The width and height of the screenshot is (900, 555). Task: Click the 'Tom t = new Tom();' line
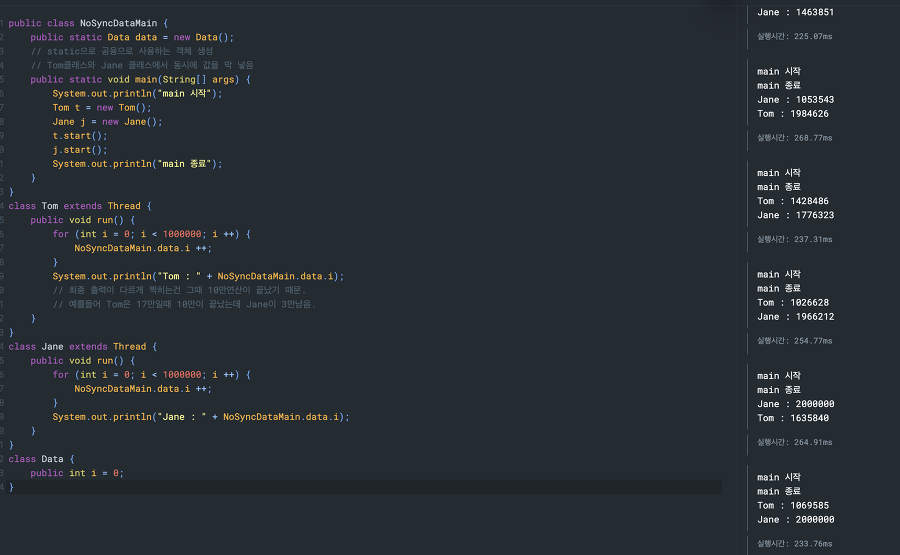click(102, 107)
